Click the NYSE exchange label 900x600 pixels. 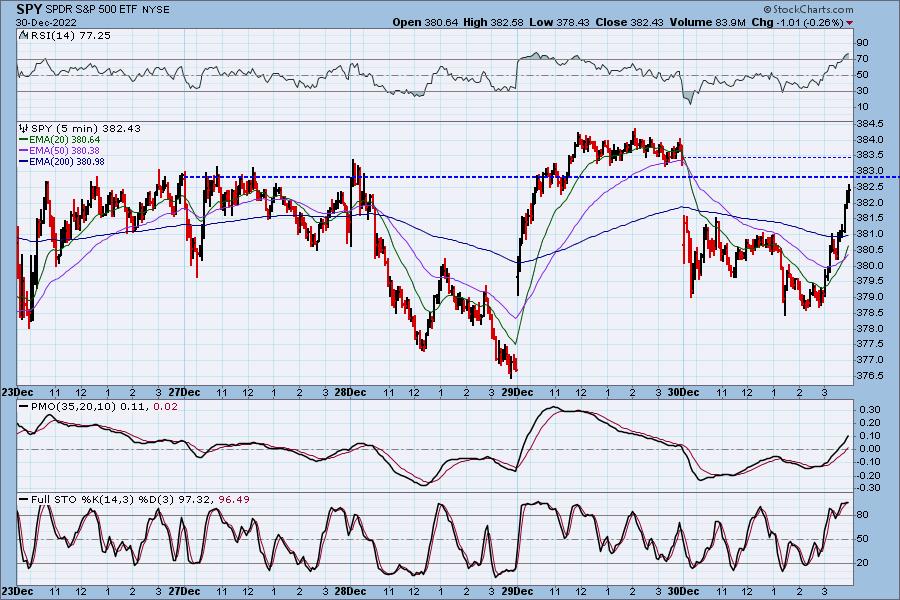[x=155, y=10]
